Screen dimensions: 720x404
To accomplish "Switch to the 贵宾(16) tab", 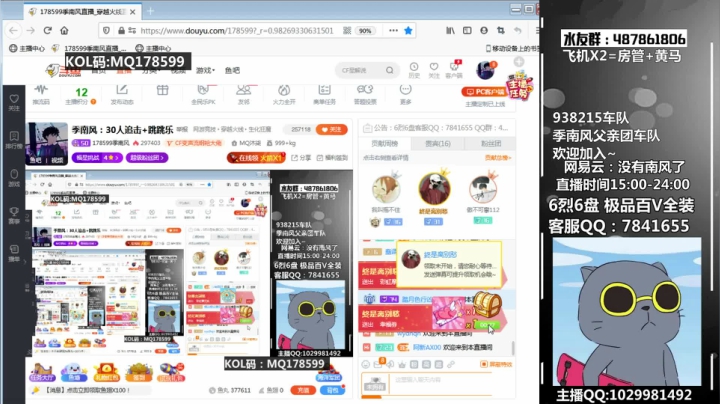I will pyautogui.click(x=438, y=144).
